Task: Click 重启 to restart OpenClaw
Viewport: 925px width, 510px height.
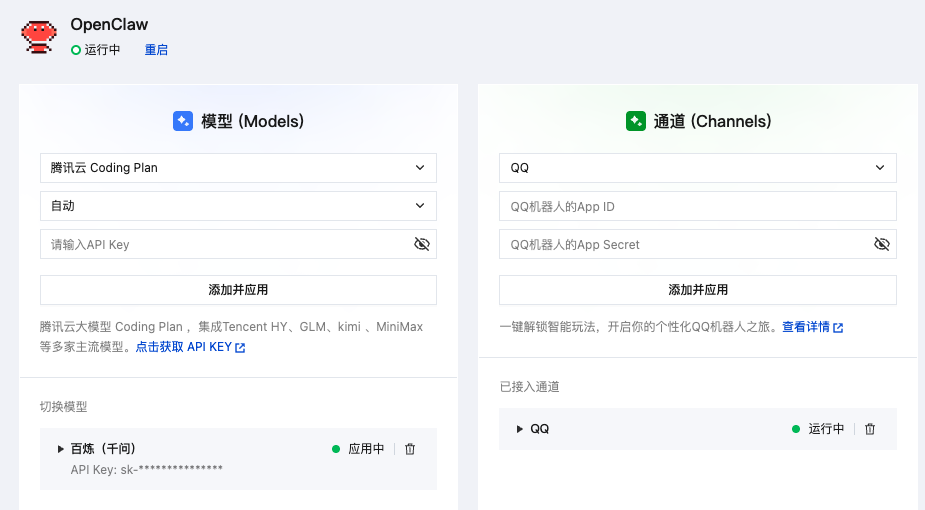Action: point(156,50)
